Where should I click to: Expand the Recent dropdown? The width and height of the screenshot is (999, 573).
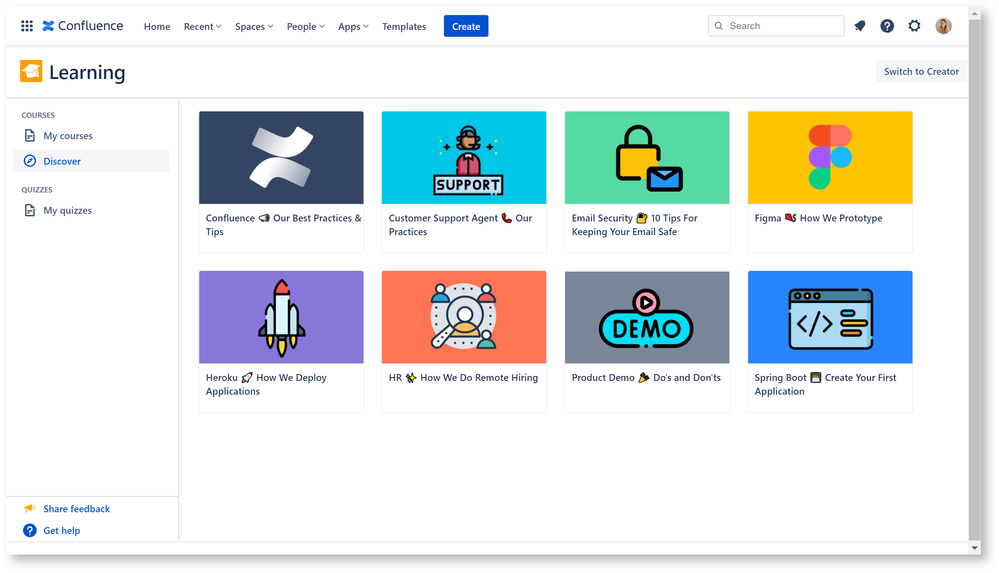pos(203,27)
